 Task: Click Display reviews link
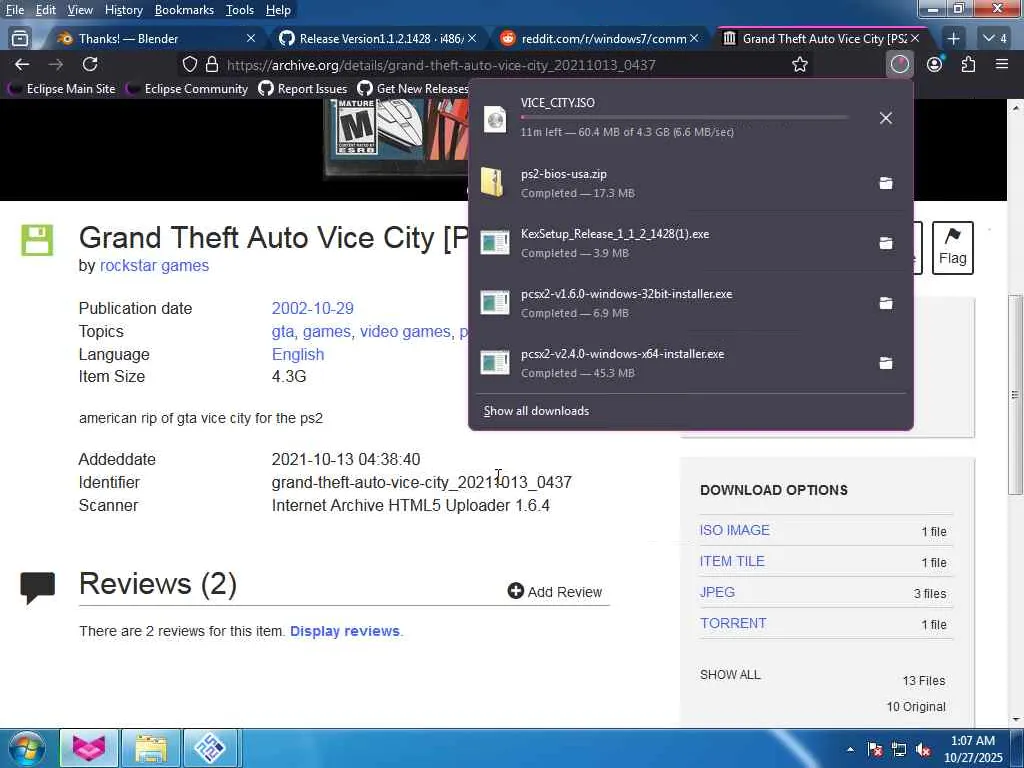pyautogui.click(x=345, y=632)
